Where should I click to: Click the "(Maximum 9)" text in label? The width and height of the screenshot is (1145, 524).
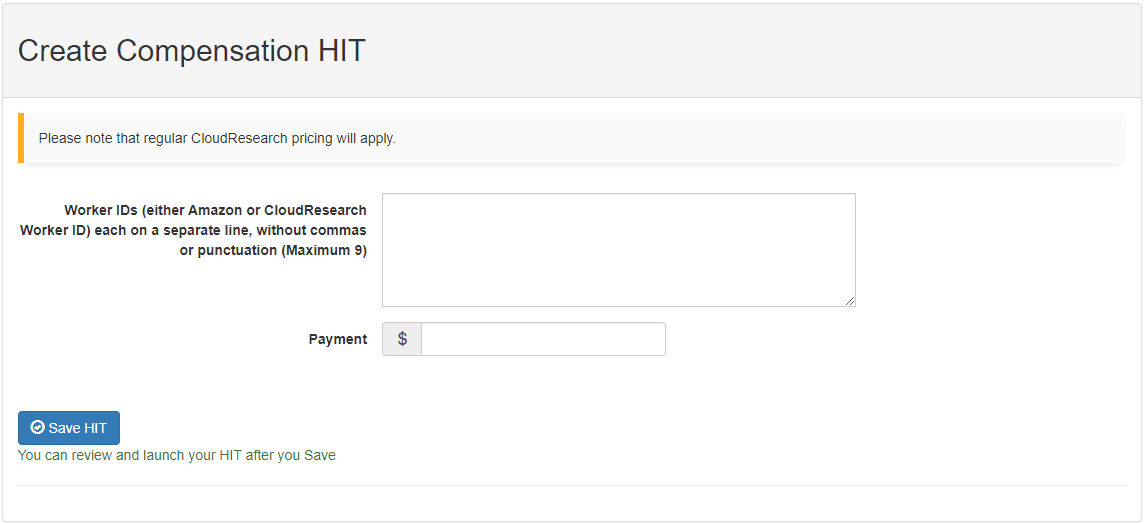coord(325,250)
